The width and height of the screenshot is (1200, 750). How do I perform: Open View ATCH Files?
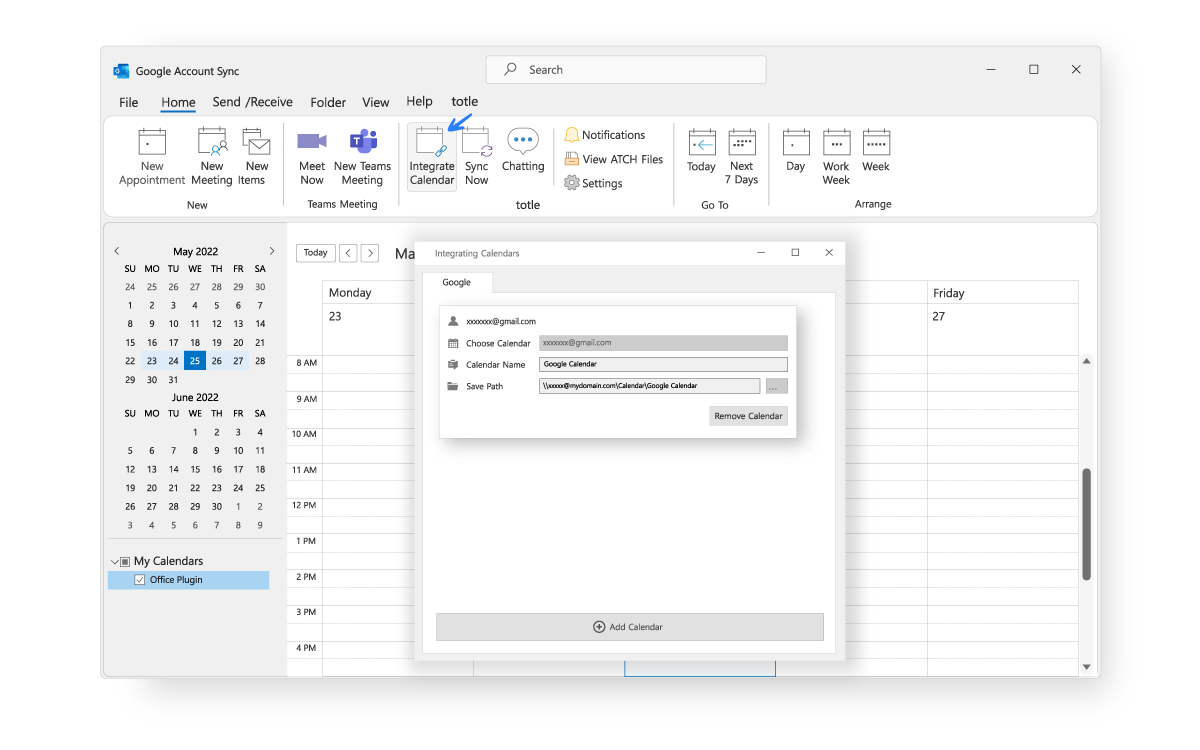coord(614,159)
